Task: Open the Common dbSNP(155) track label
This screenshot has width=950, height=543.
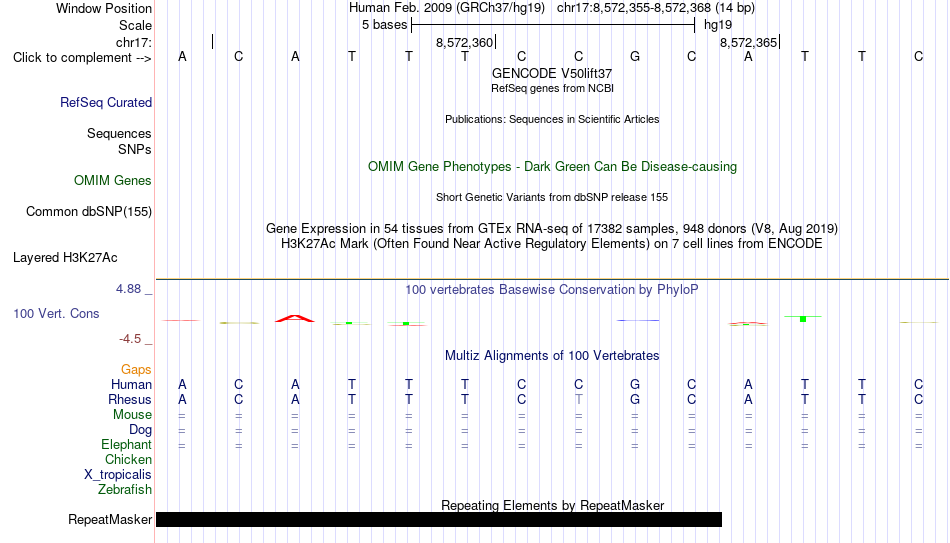Action: (x=89, y=212)
